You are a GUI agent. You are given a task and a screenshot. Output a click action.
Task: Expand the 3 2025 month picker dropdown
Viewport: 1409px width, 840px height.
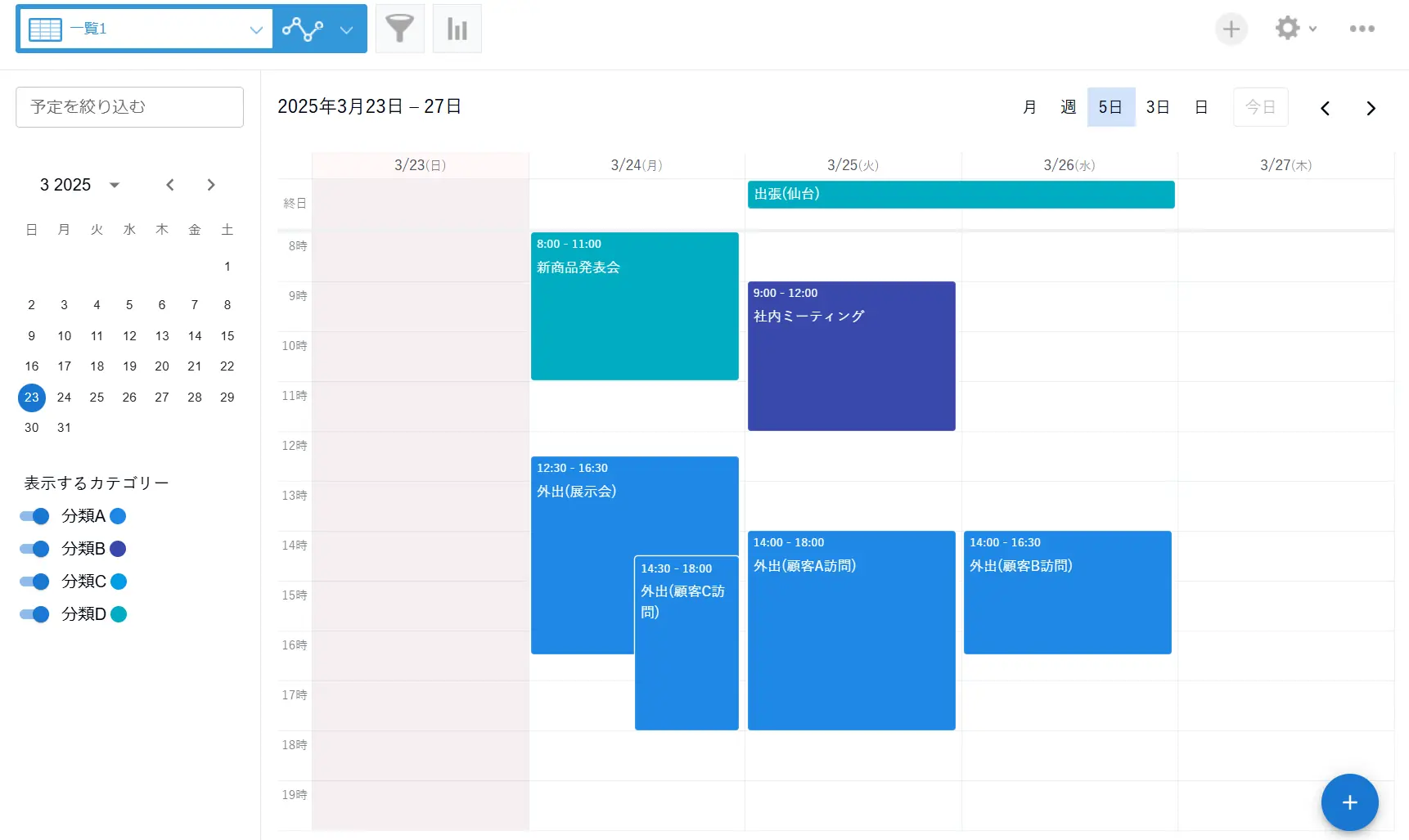[x=115, y=185]
